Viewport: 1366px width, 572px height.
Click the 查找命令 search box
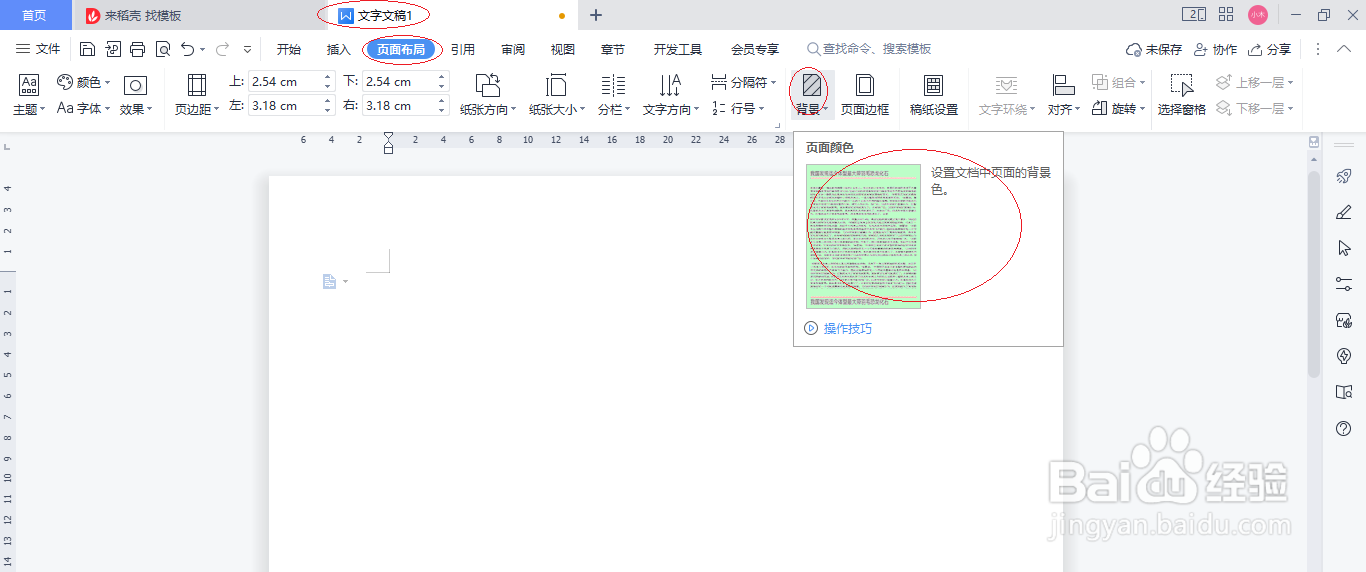(870, 49)
